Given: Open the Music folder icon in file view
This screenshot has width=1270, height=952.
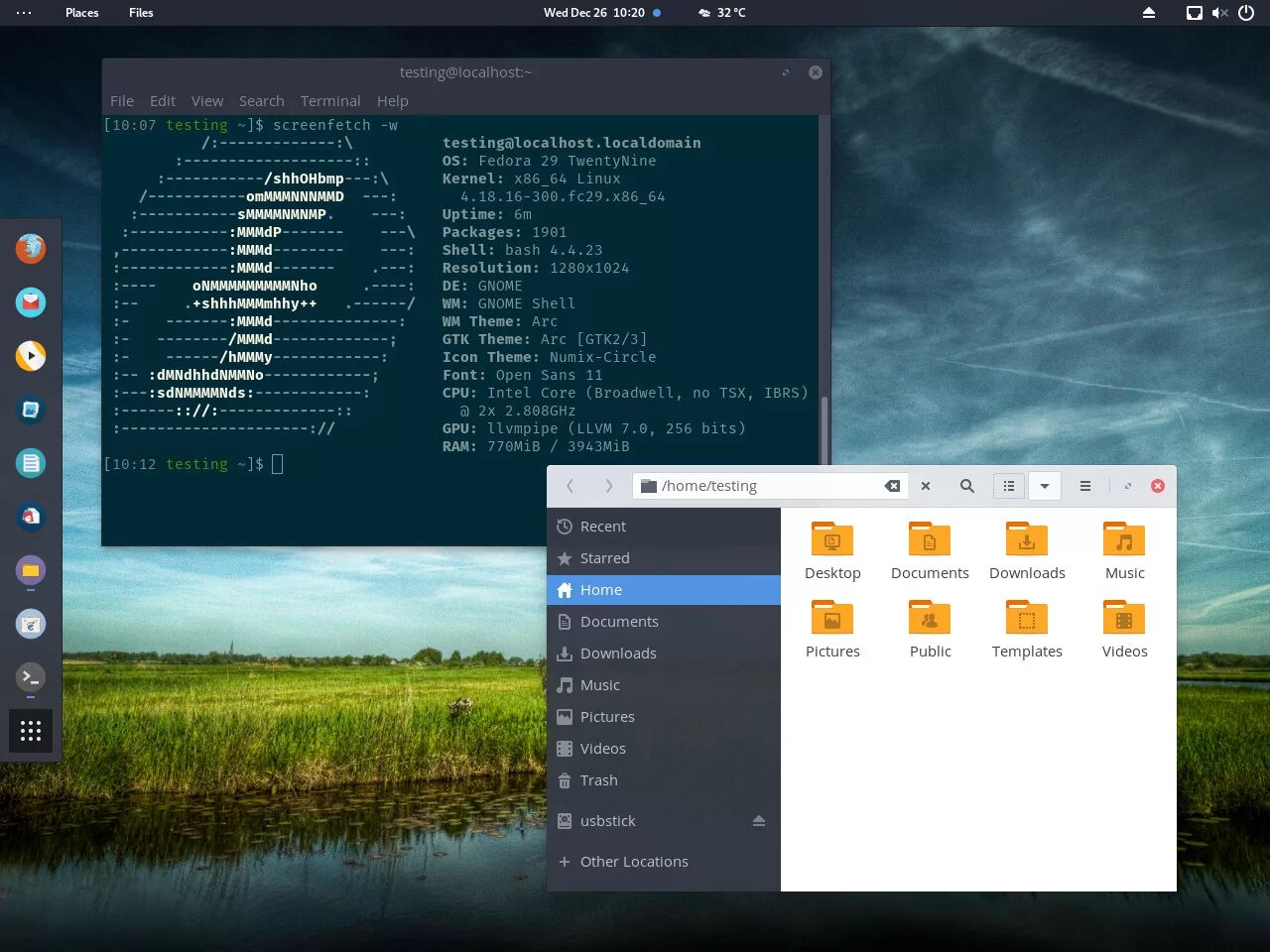Looking at the screenshot, I should tap(1124, 550).
